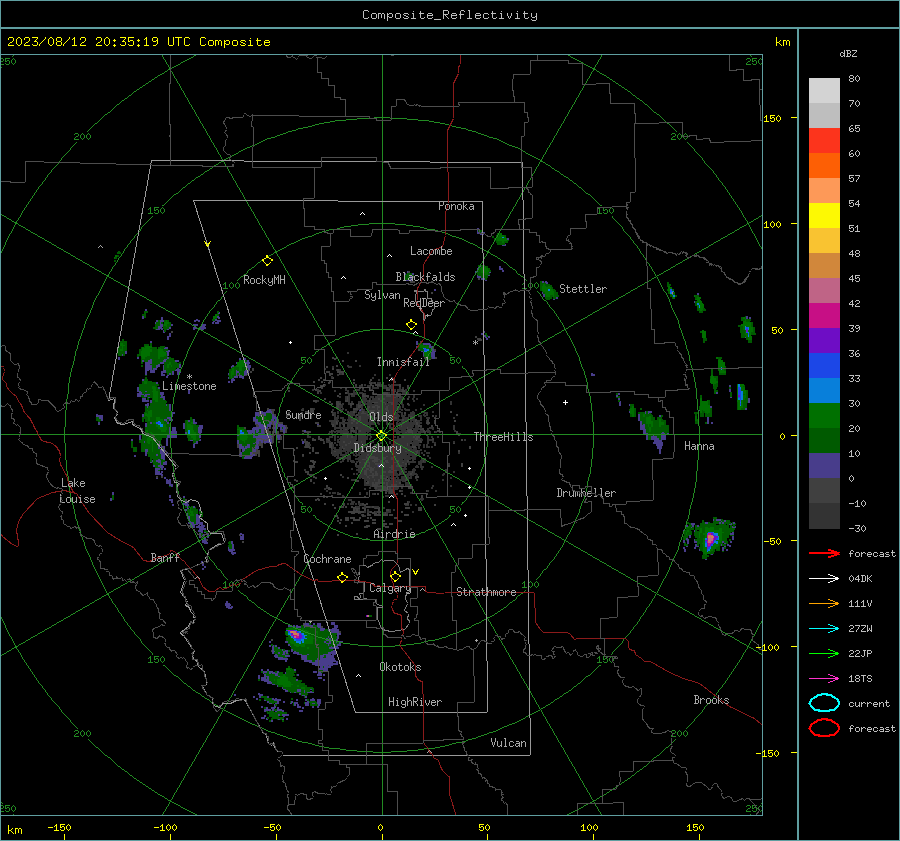Click the RockyMH label
The height and width of the screenshot is (841, 900).
[x=264, y=280]
